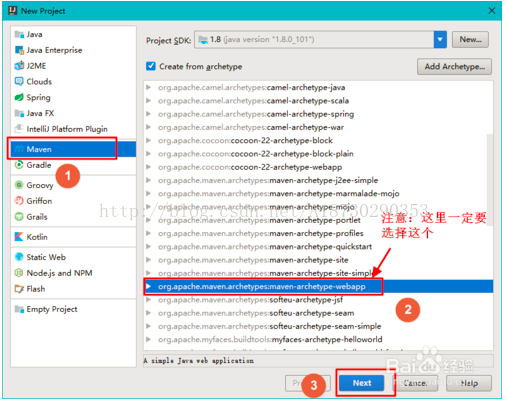This screenshot has height=401, width=508.
Task: Select maven-archetype-mojo row
Action: (318, 207)
